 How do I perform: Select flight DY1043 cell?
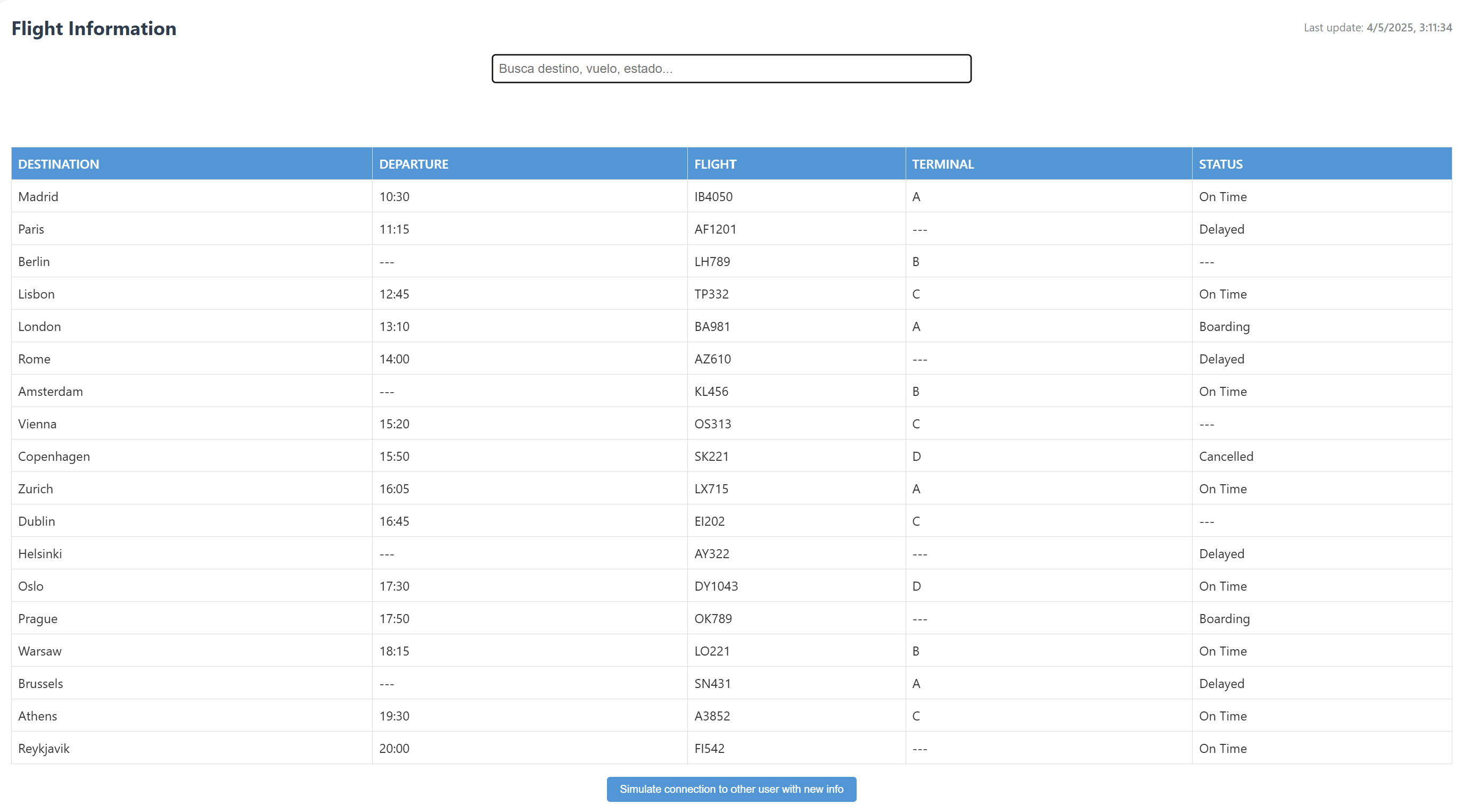point(716,586)
